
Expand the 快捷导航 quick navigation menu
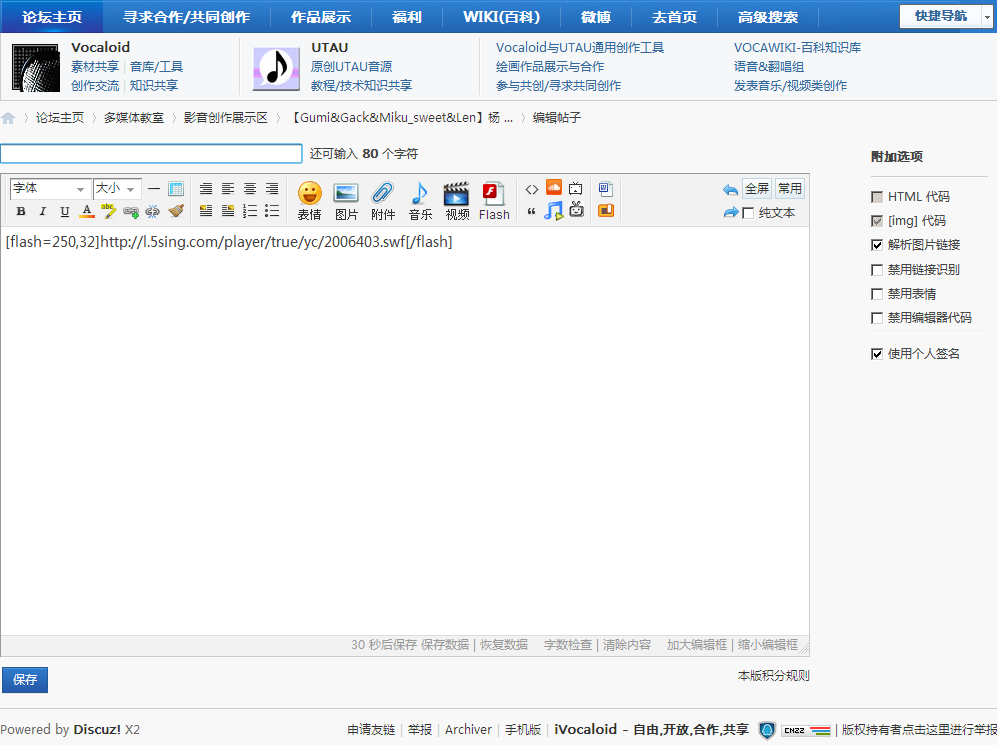click(946, 16)
